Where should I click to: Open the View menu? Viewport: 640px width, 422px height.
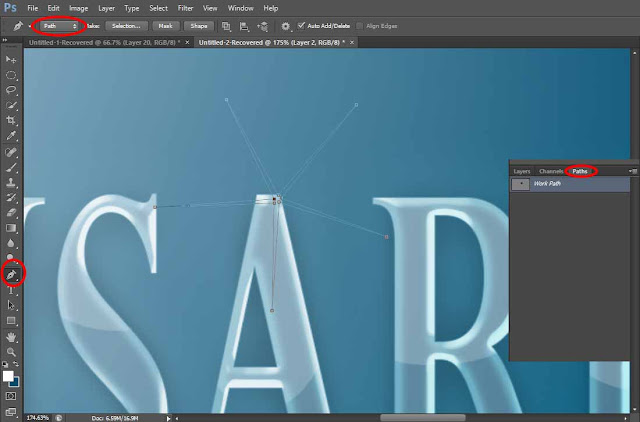click(210, 8)
